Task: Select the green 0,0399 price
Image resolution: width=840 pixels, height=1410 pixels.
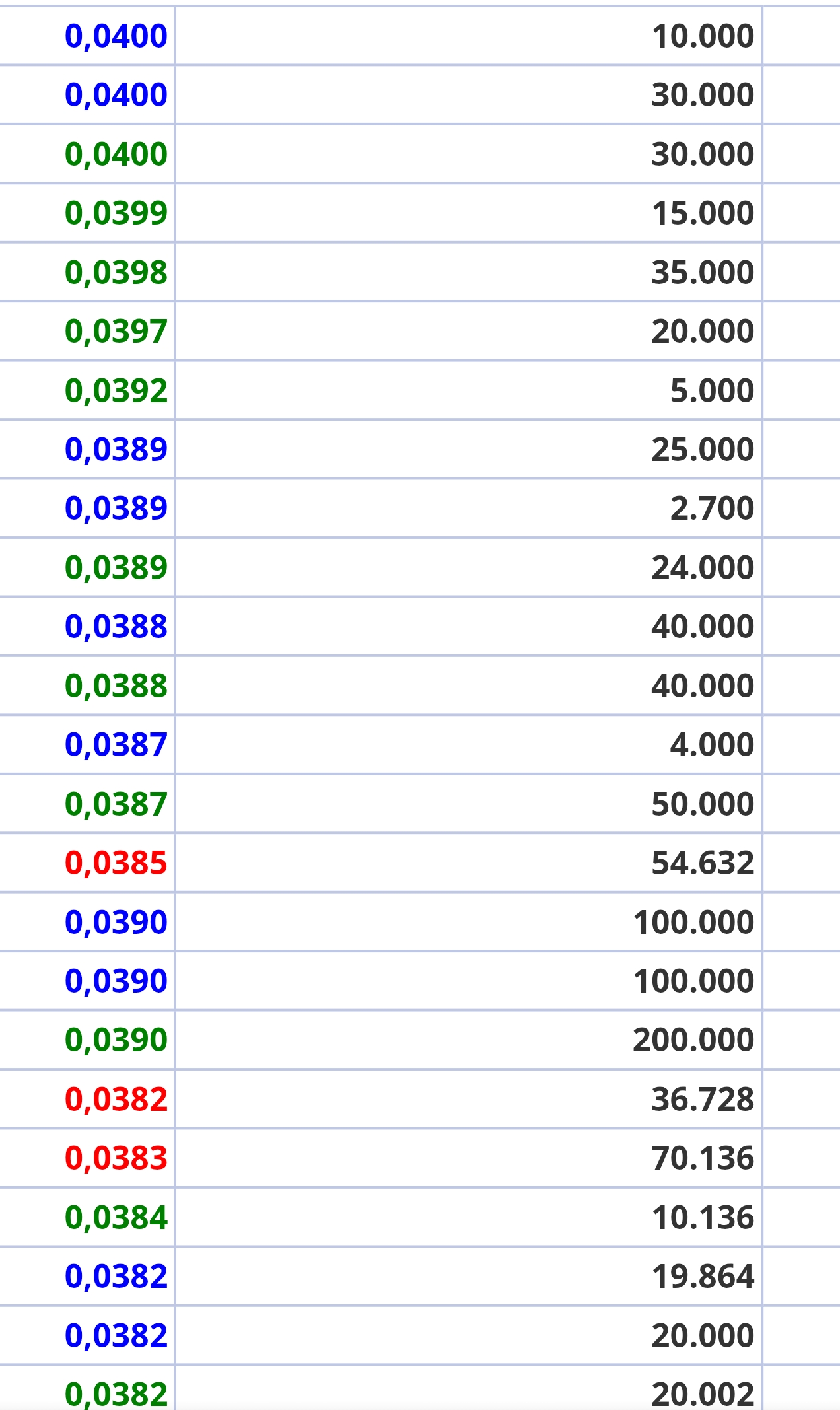Action: [116, 213]
